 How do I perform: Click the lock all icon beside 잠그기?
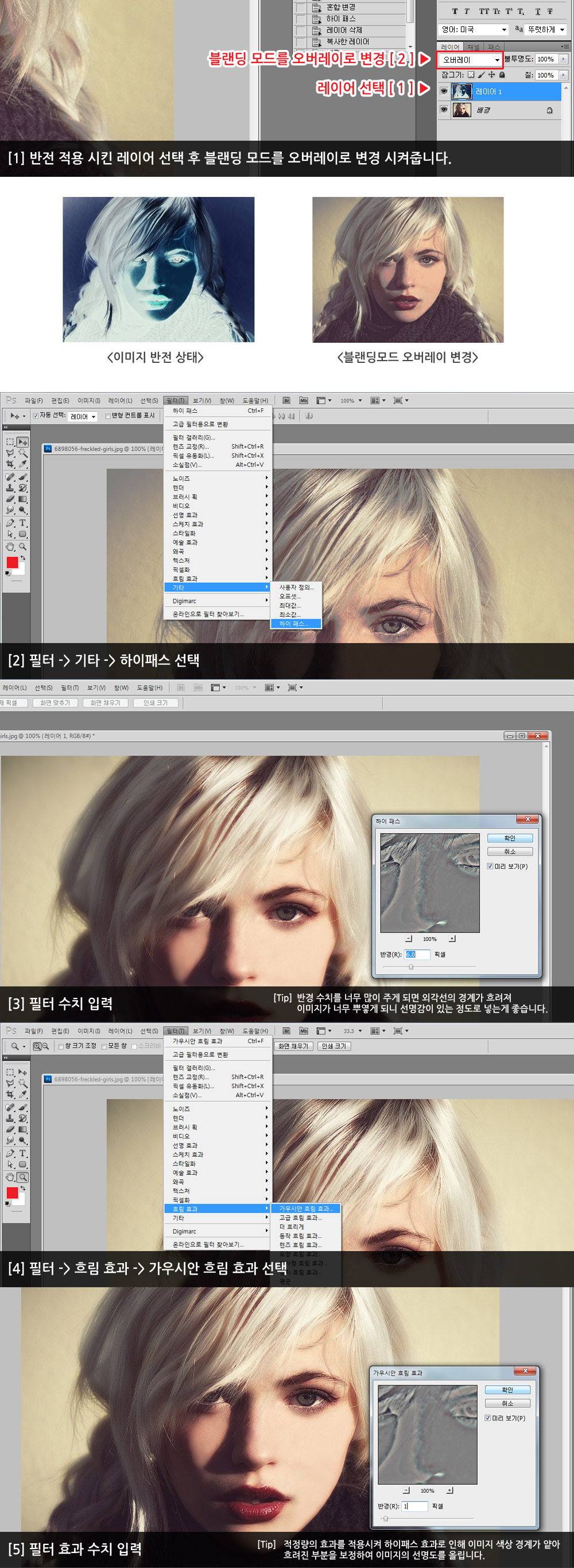pyautogui.click(x=502, y=75)
